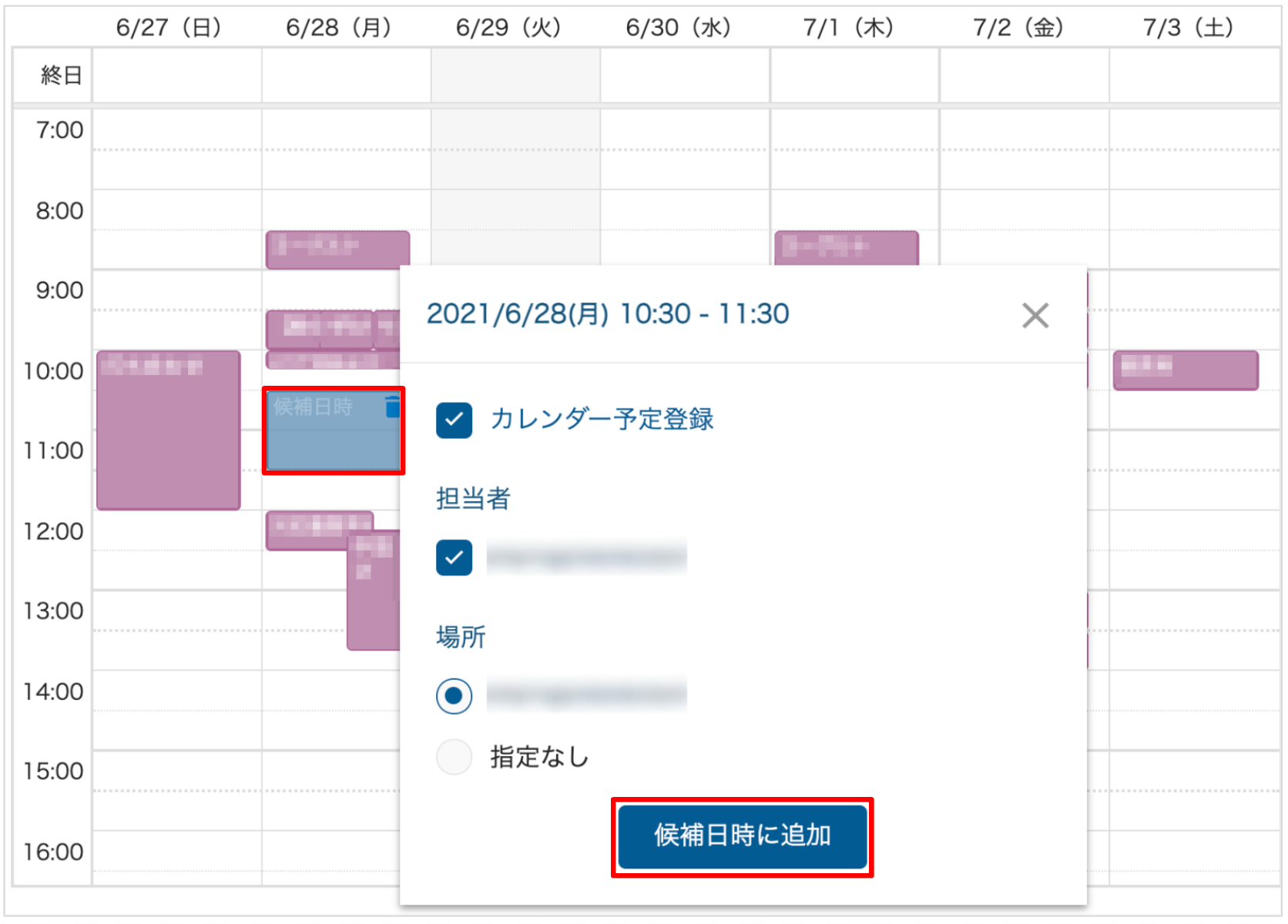Click the 6/27 (日) column header

click(x=169, y=28)
